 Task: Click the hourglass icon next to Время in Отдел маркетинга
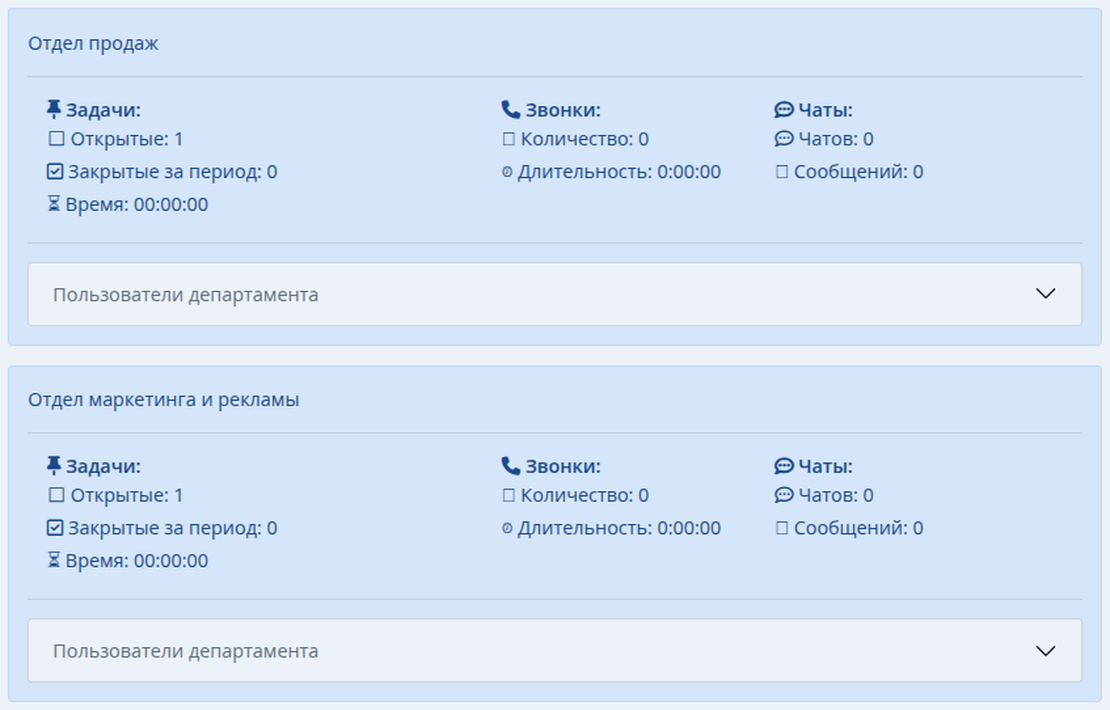click(54, 560)
